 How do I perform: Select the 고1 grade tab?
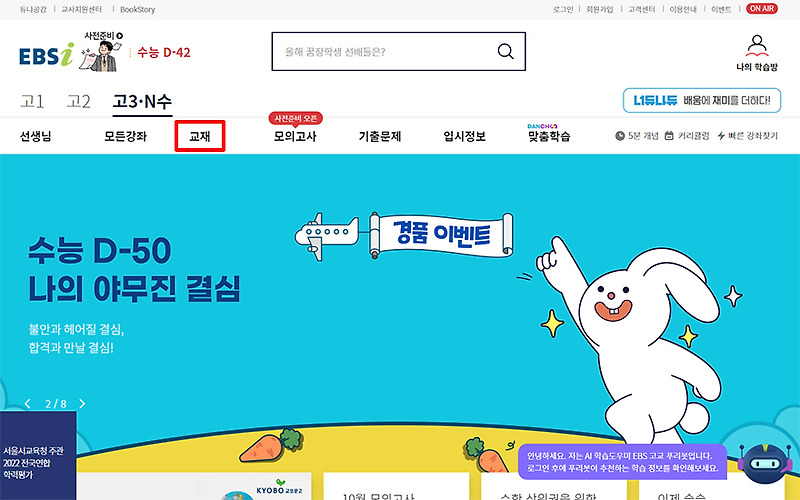tap(32, 102)
